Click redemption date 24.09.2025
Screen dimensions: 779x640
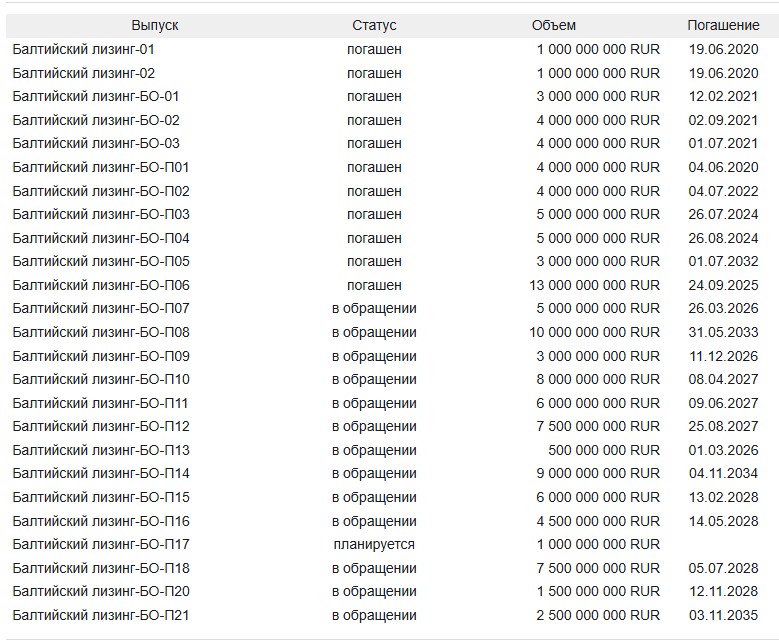point(723,285)
